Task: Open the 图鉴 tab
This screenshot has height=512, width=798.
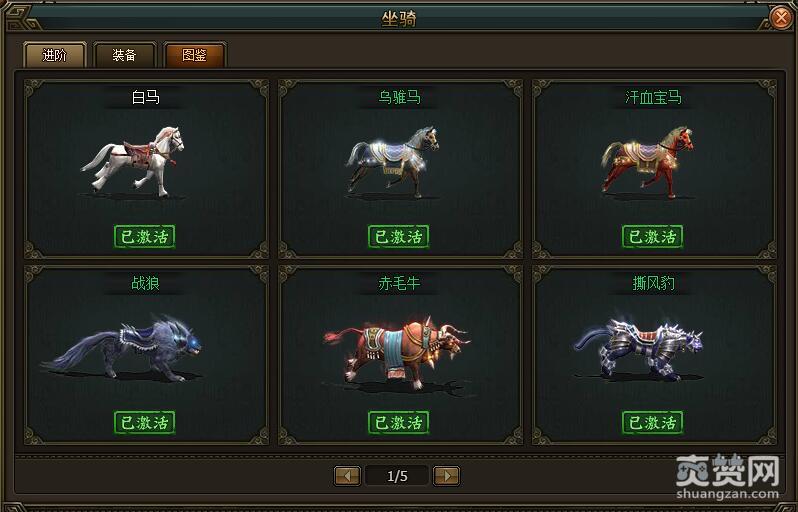Action: 194,55
